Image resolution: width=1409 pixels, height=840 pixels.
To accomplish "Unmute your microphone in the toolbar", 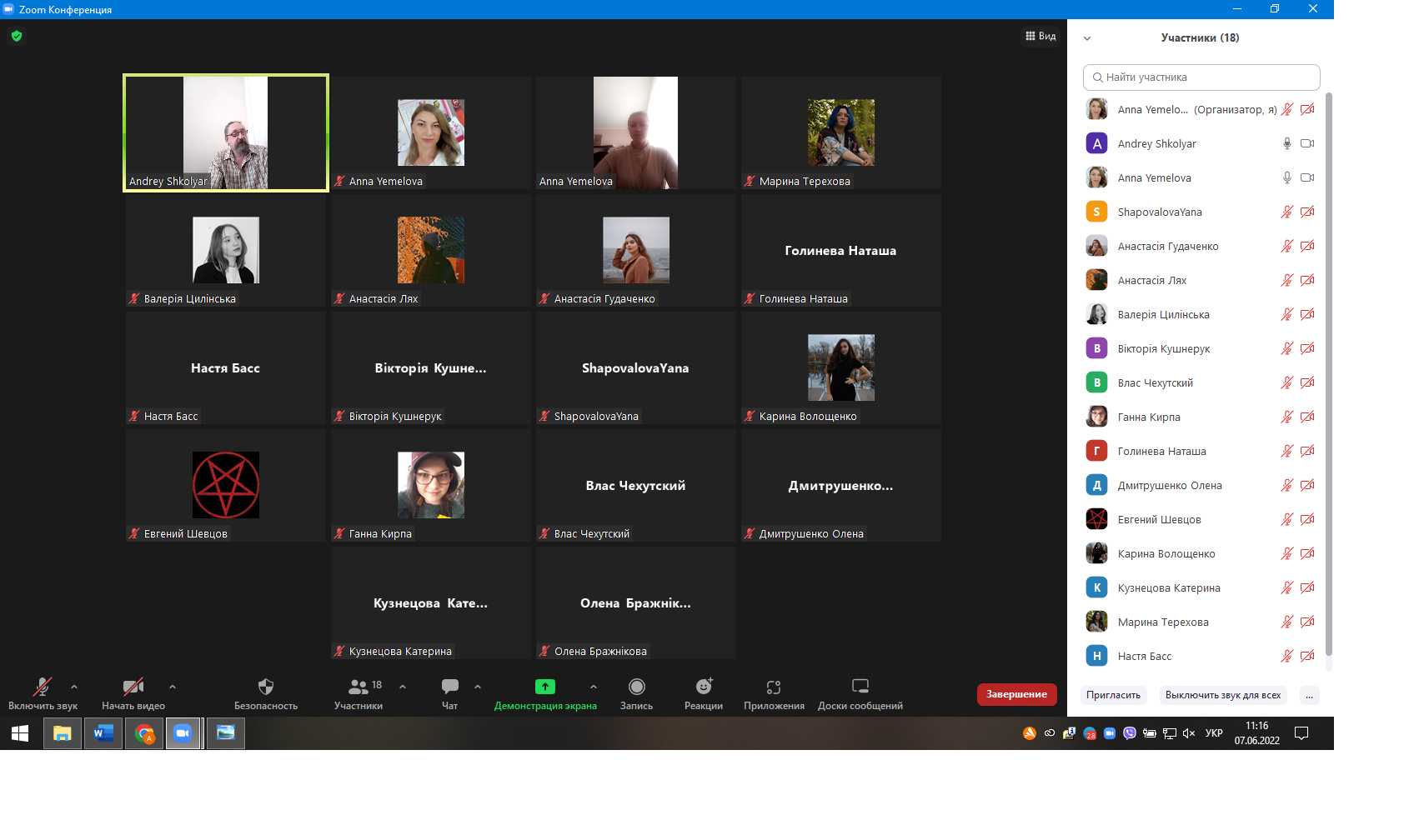I will tap(43, 693).
